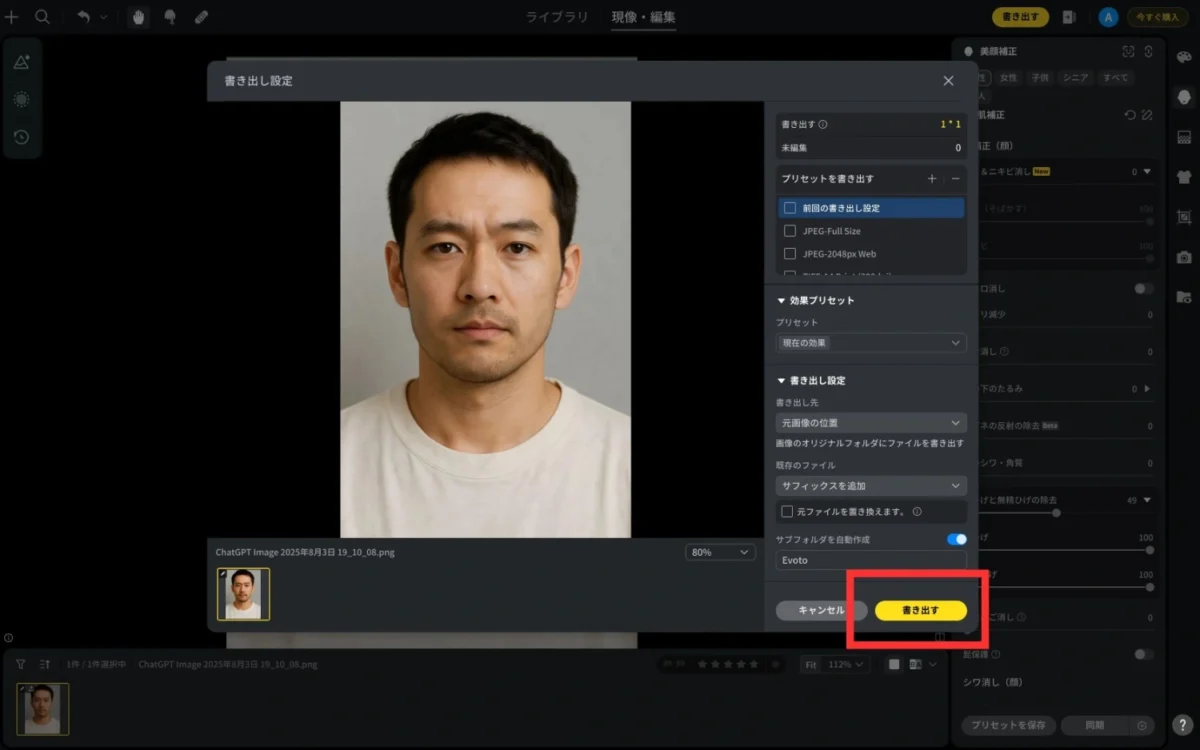1200x750 pixels.
Task: Click the help question mark icon
Action: pyautogui.click(x=1182, y=725)
